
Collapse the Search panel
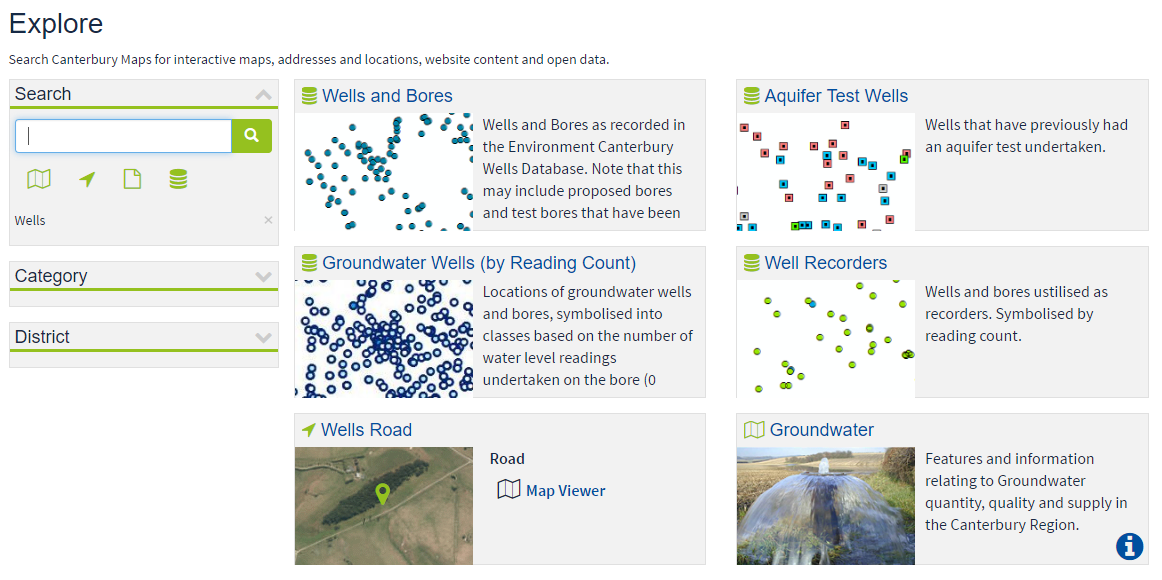coord(263,95)
